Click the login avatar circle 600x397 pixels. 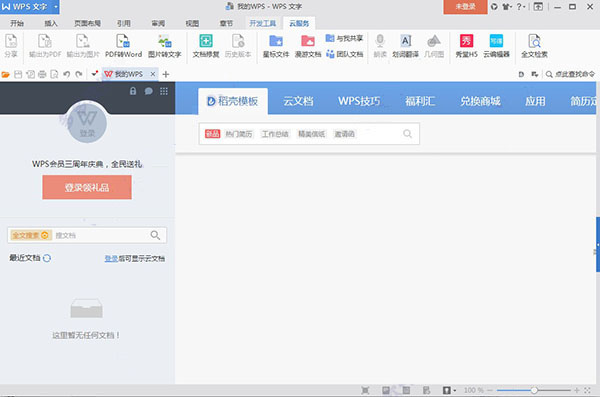[87, 123]
